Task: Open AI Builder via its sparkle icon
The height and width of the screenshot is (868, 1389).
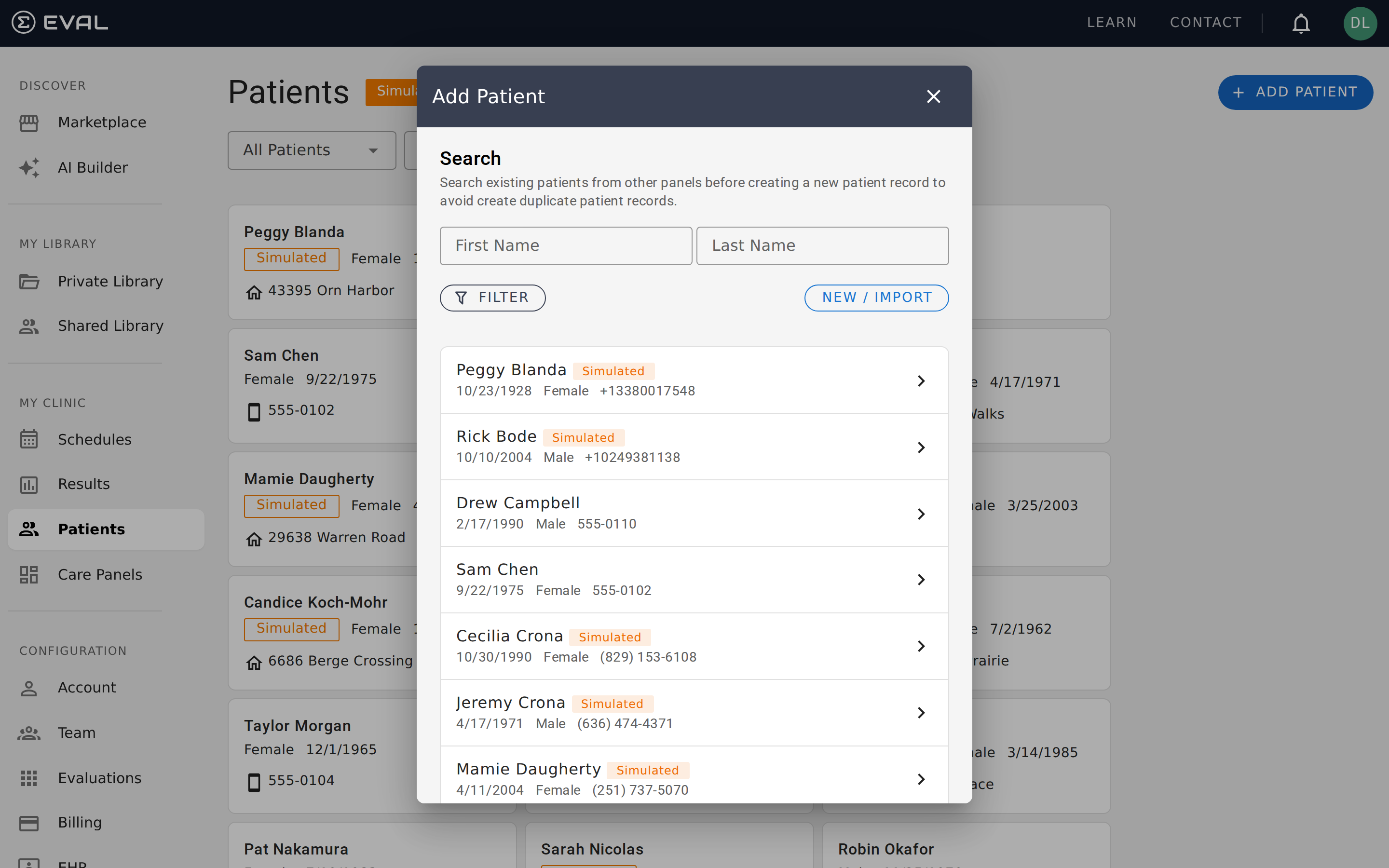Action: [30, 167]
